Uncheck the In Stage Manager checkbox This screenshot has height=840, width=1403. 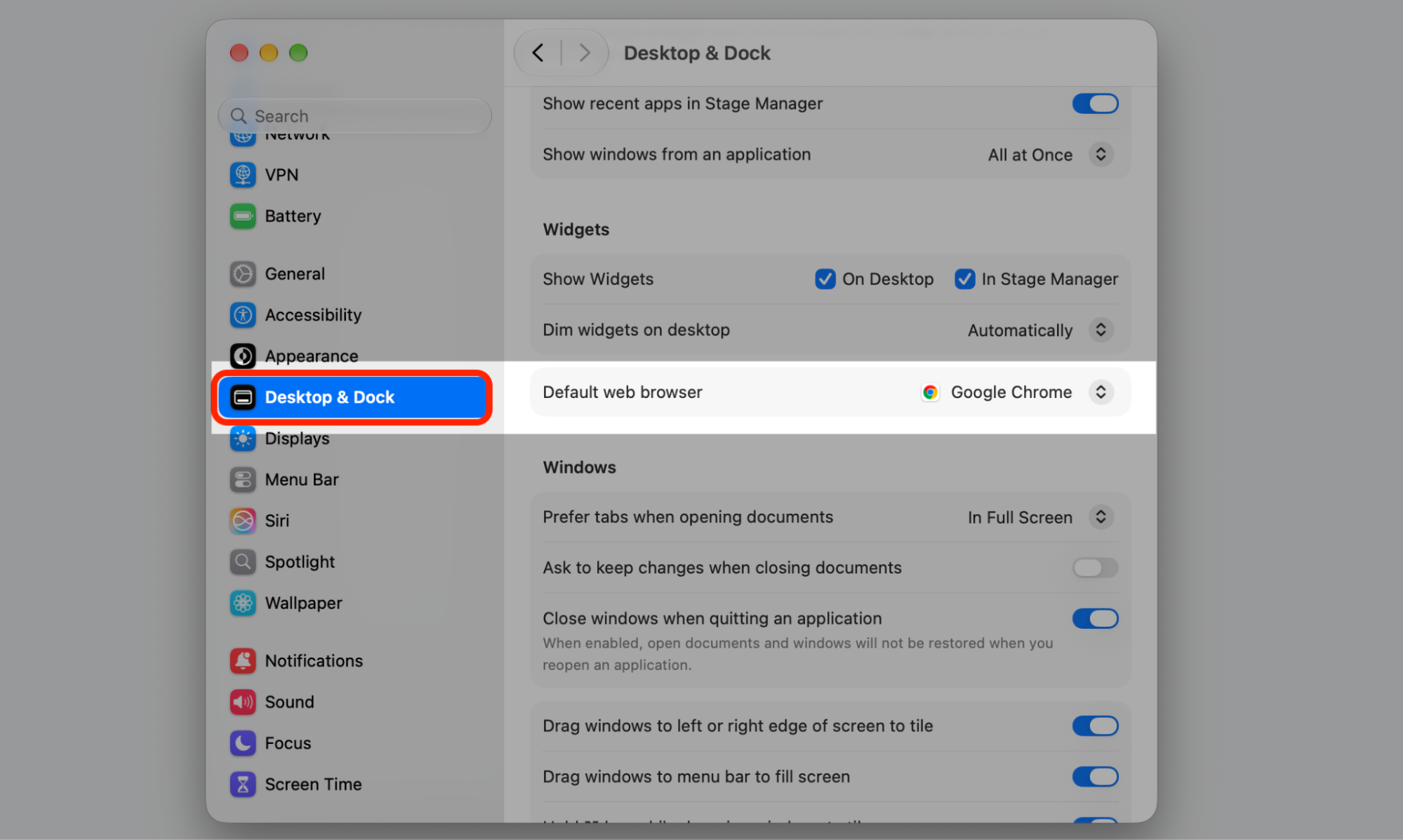[x=965, y=279]
